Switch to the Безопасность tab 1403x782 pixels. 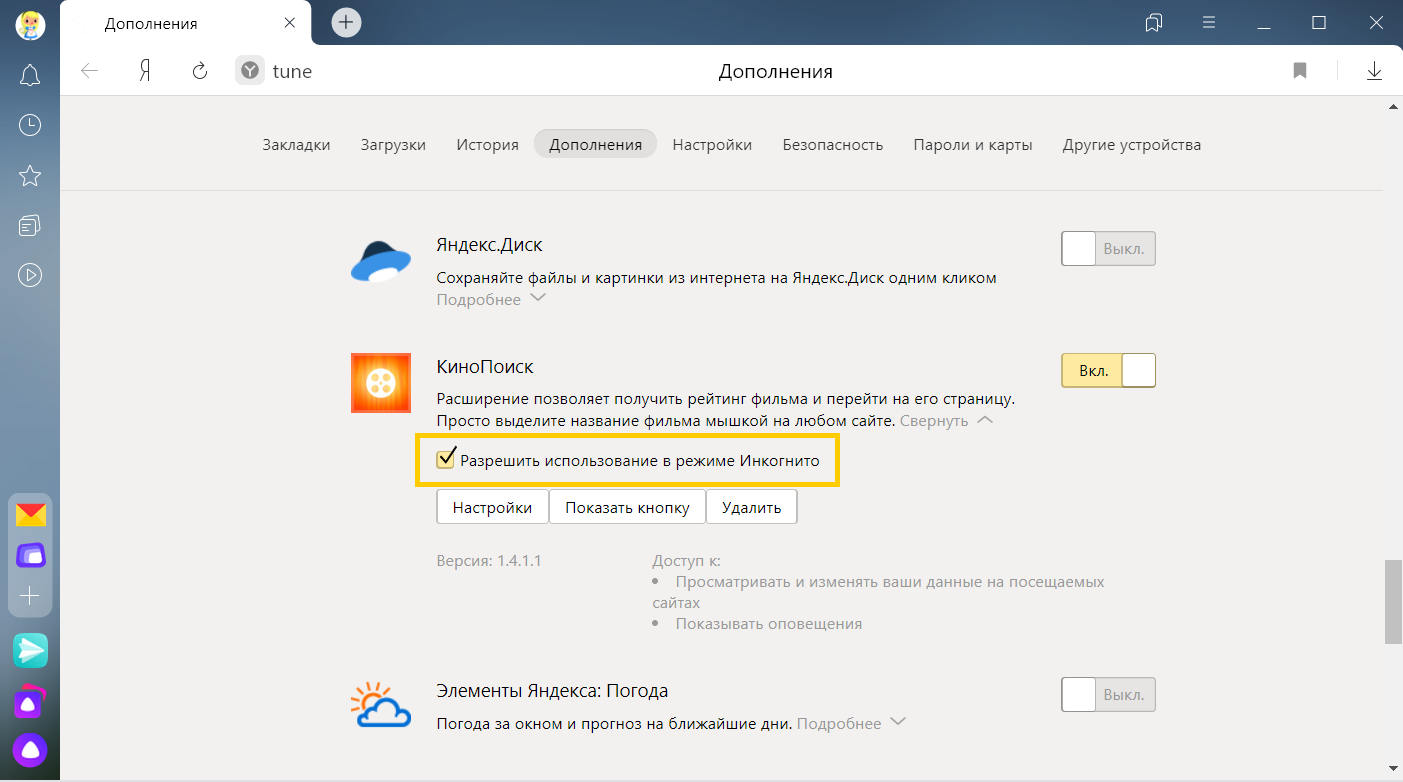832,144
